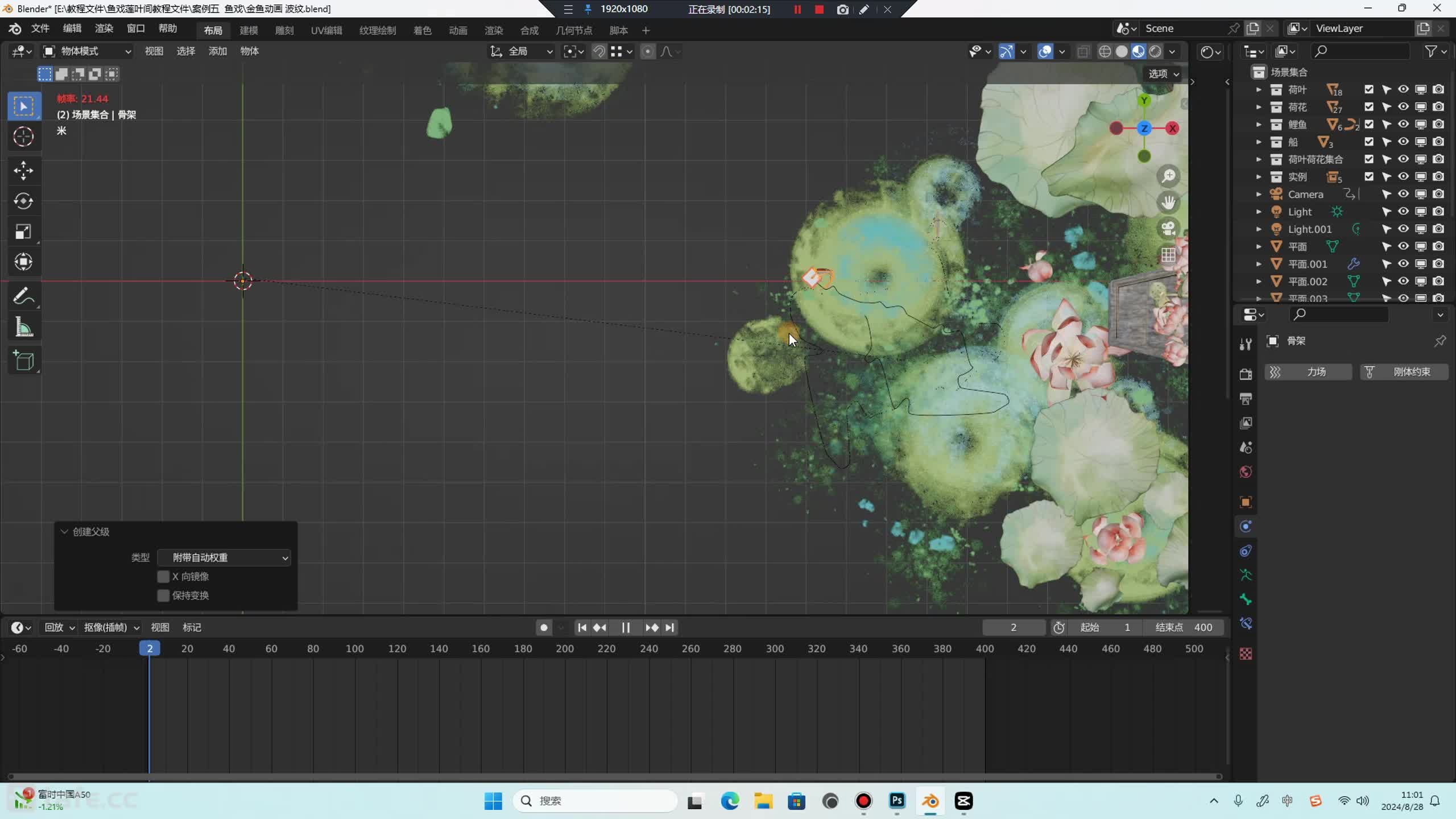The width and height of the screenshot is (1456, 819).
Task: Hide the 荷花 collection with eye icon
Action: [x=1403, y=107]
